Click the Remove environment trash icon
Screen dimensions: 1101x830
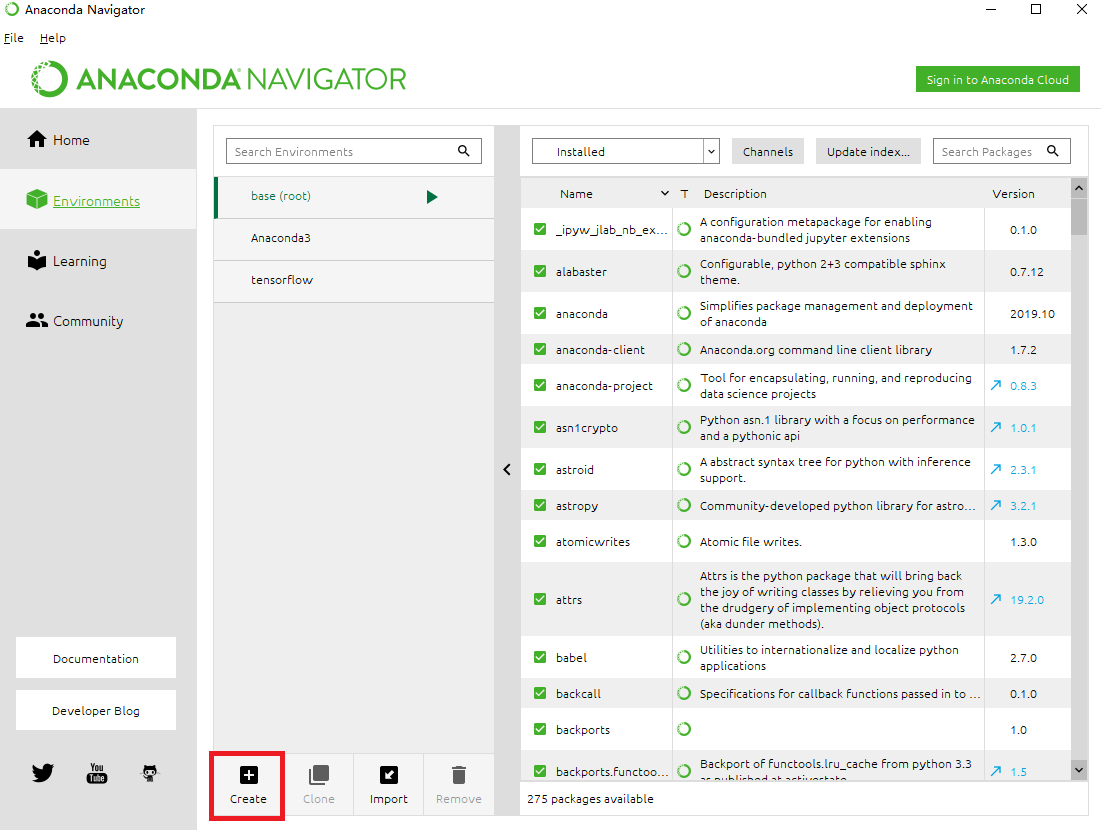(x=459, y=775)
